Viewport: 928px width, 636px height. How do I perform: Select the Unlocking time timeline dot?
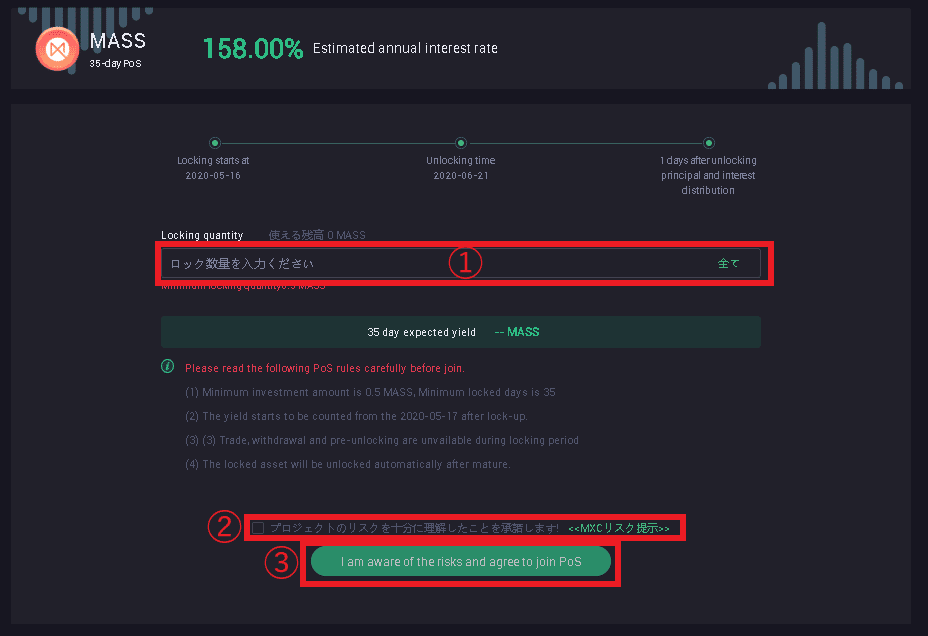pos(460,143)
